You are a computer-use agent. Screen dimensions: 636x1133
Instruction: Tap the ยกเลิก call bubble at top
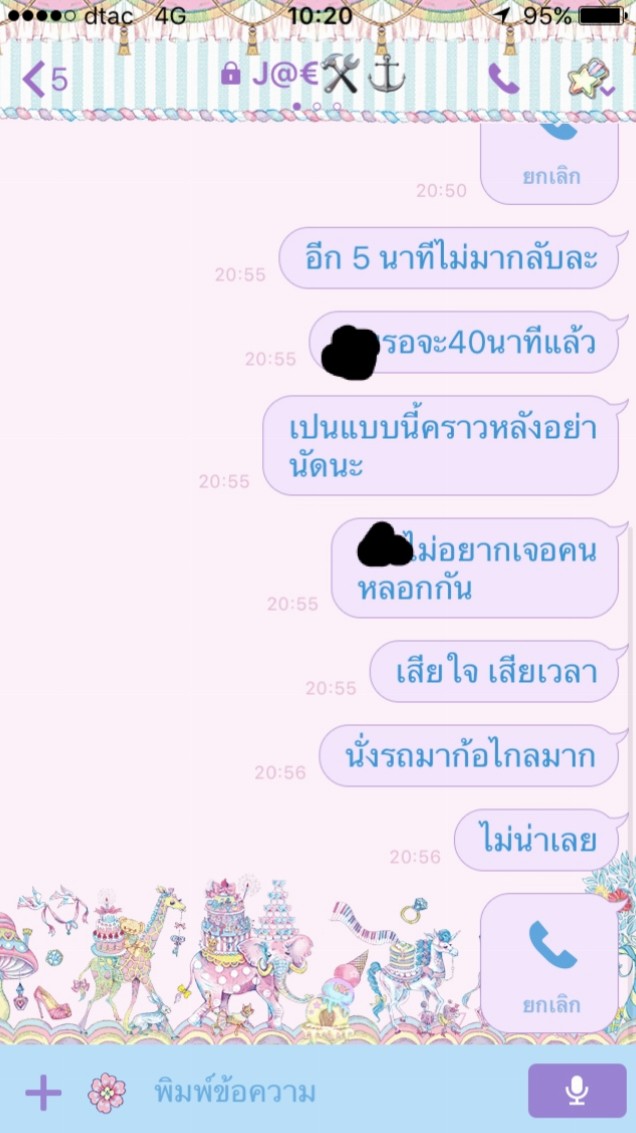click(x=550, y=163)
